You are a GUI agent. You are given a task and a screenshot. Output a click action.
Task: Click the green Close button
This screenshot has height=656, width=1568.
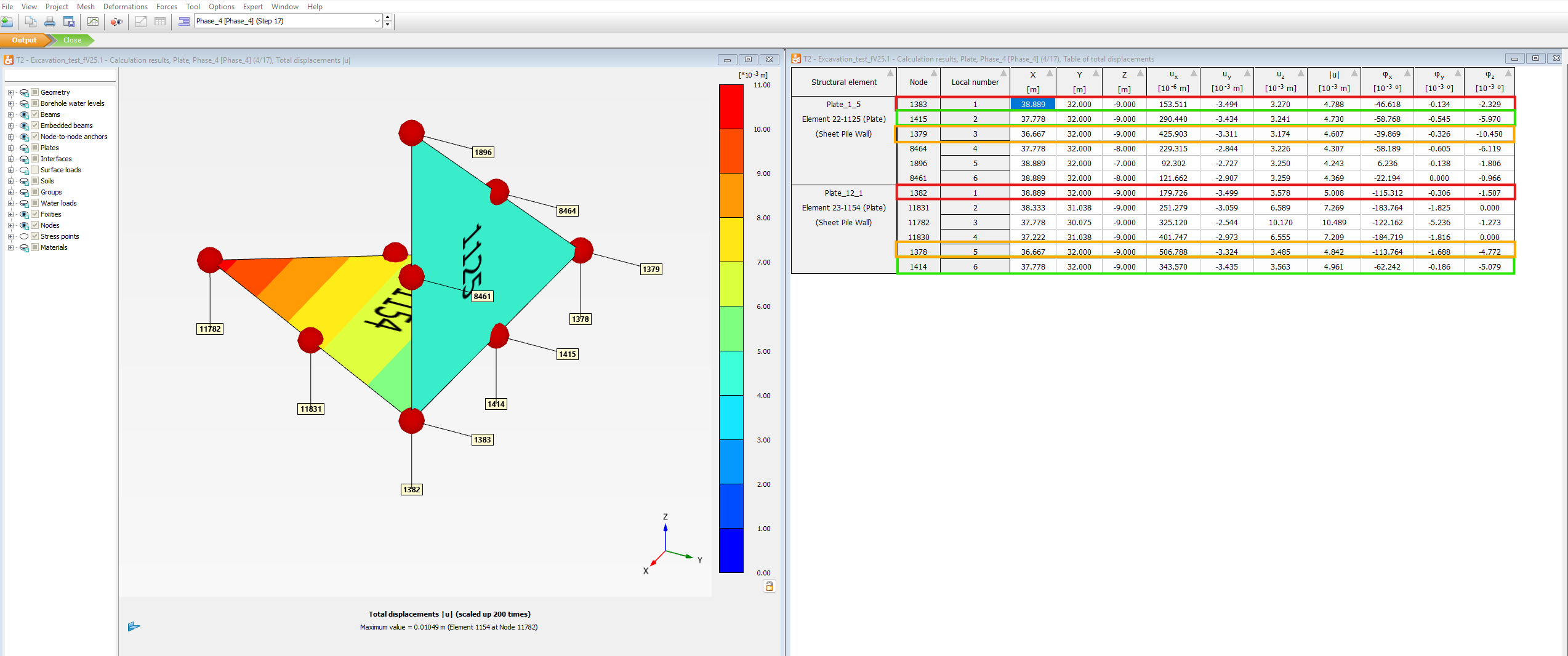[72, 40]
